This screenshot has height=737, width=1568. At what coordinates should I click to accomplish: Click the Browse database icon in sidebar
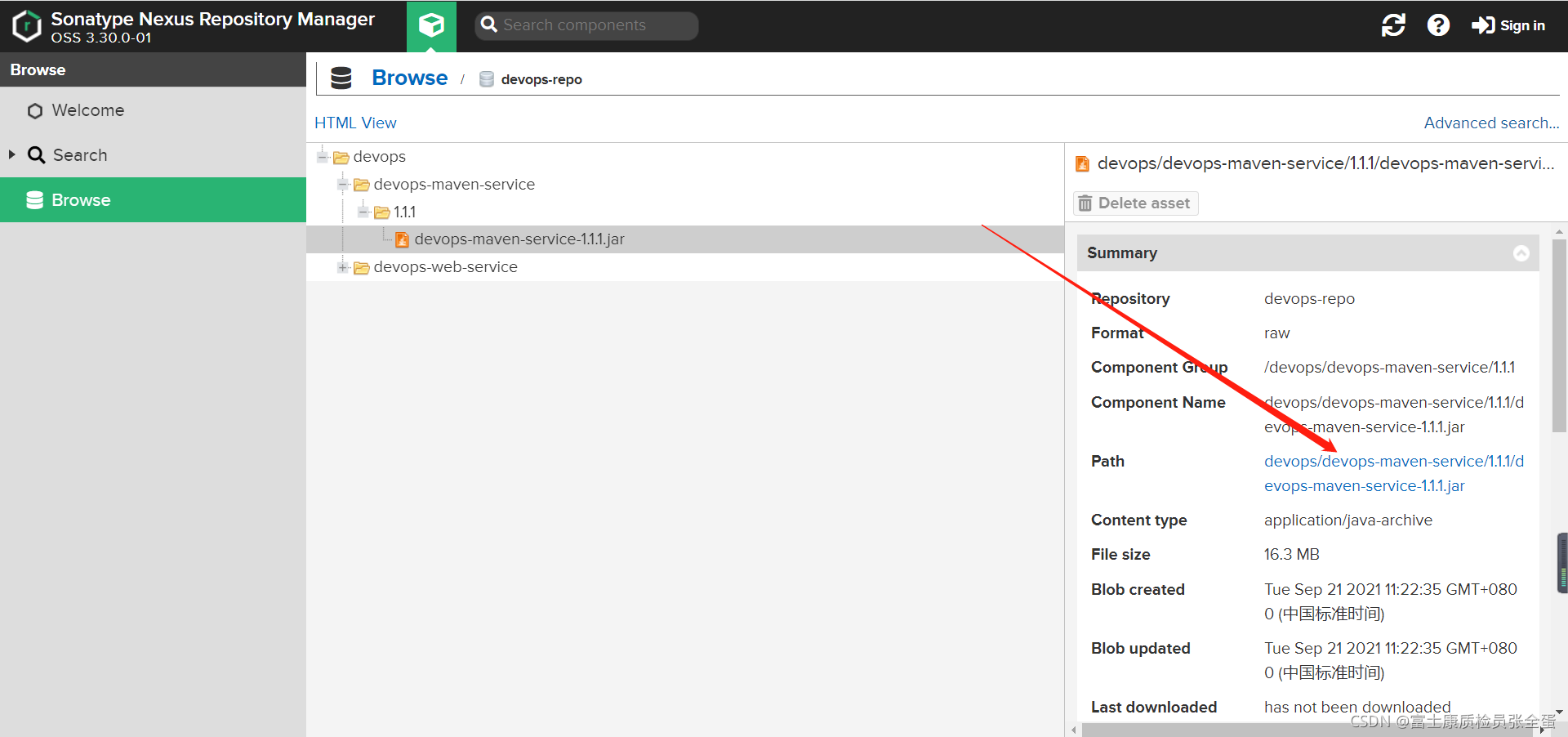coord(35,200)
